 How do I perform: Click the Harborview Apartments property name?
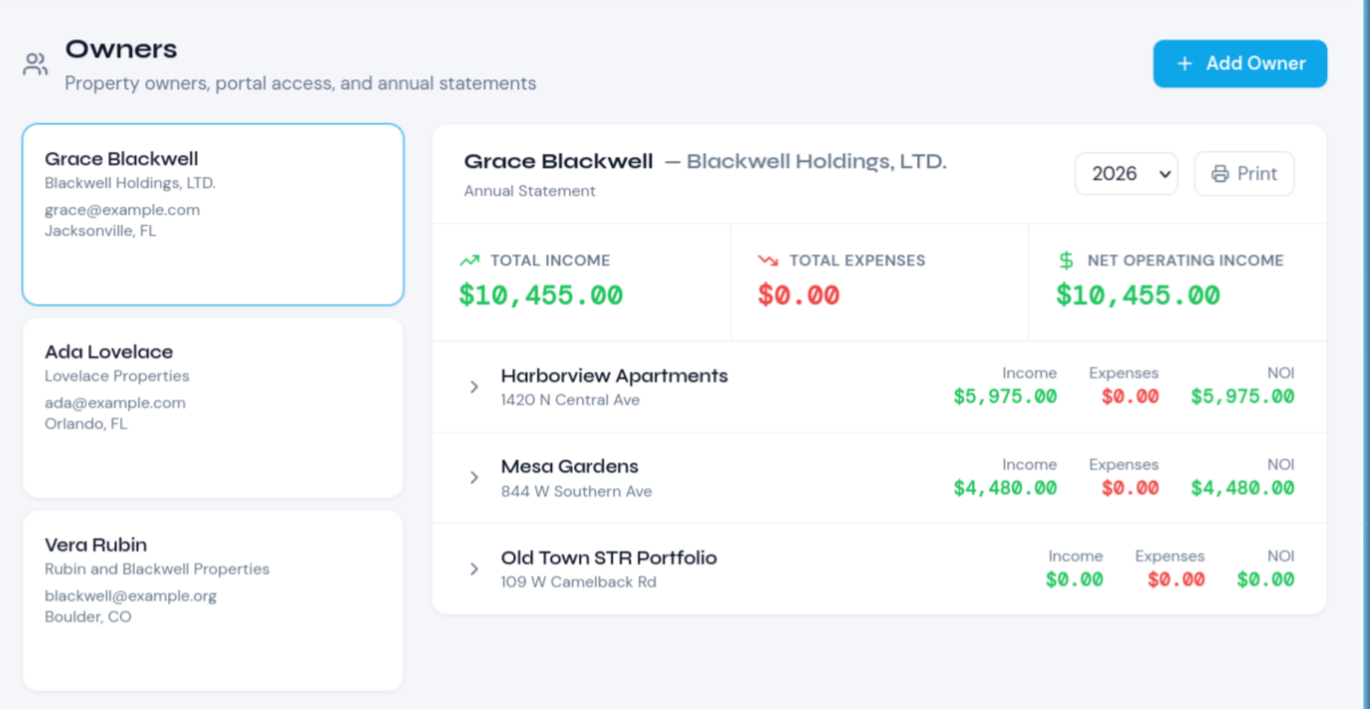[614, 376]
